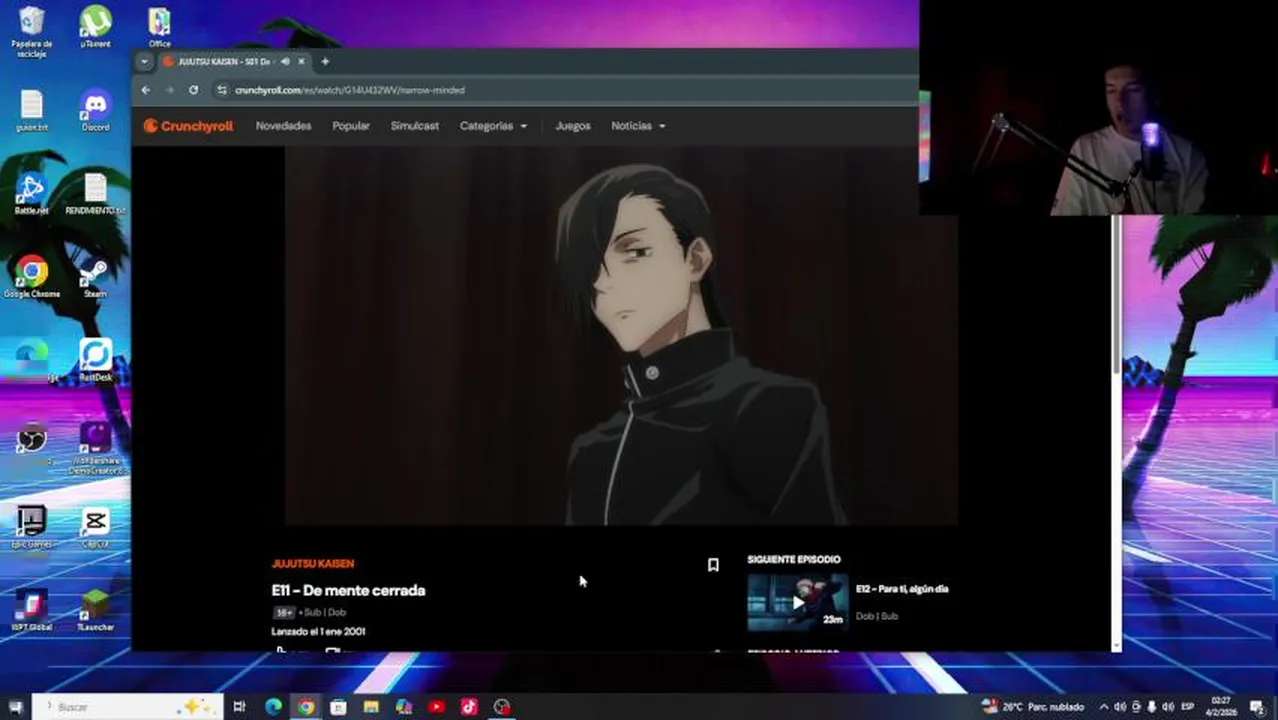1278x720 pixels.
Task: Open the Popular section
Action: 351,126
